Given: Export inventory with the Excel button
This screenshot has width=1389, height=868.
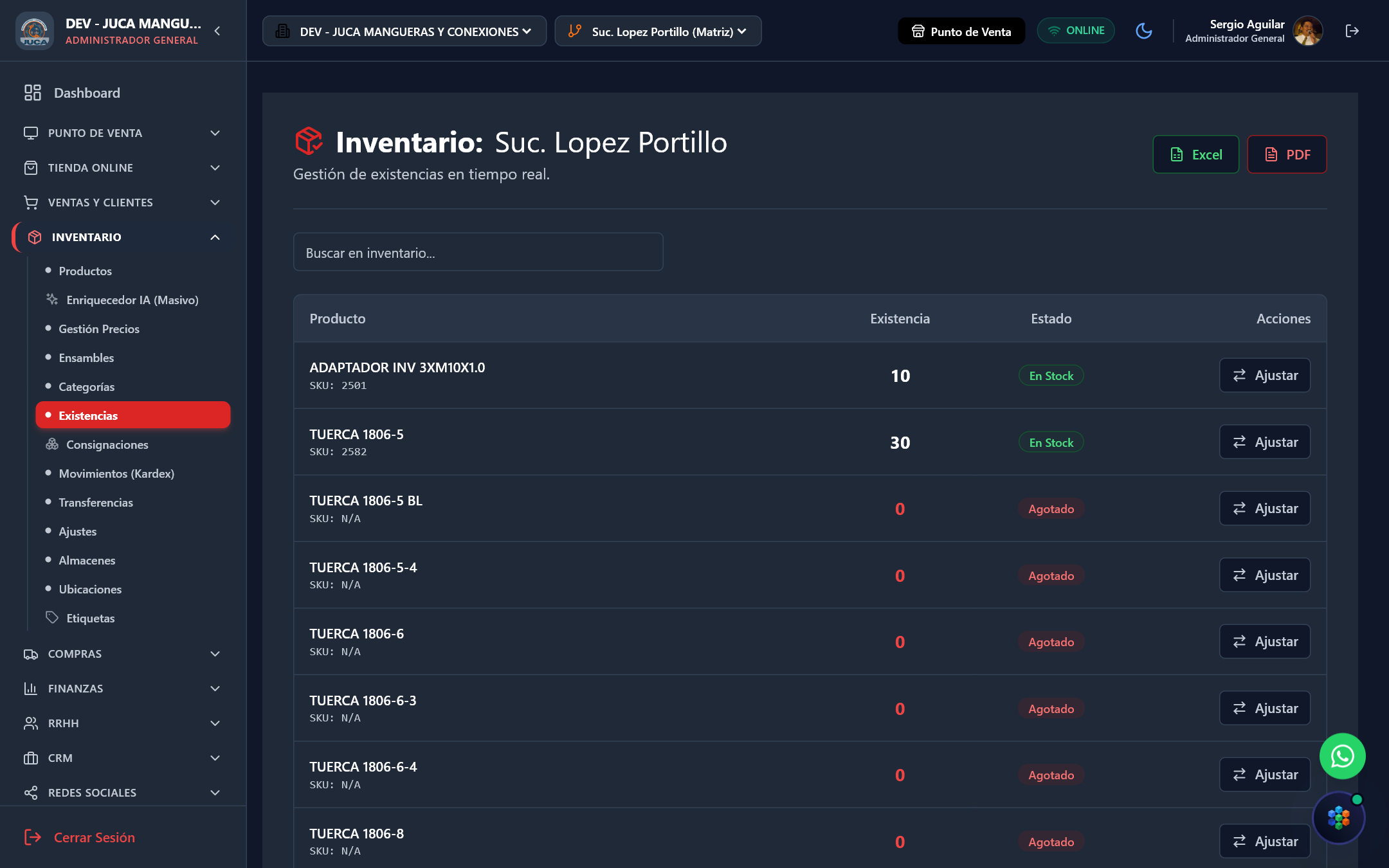Looking at the screenshot, I should click(x=1195, y=154).
